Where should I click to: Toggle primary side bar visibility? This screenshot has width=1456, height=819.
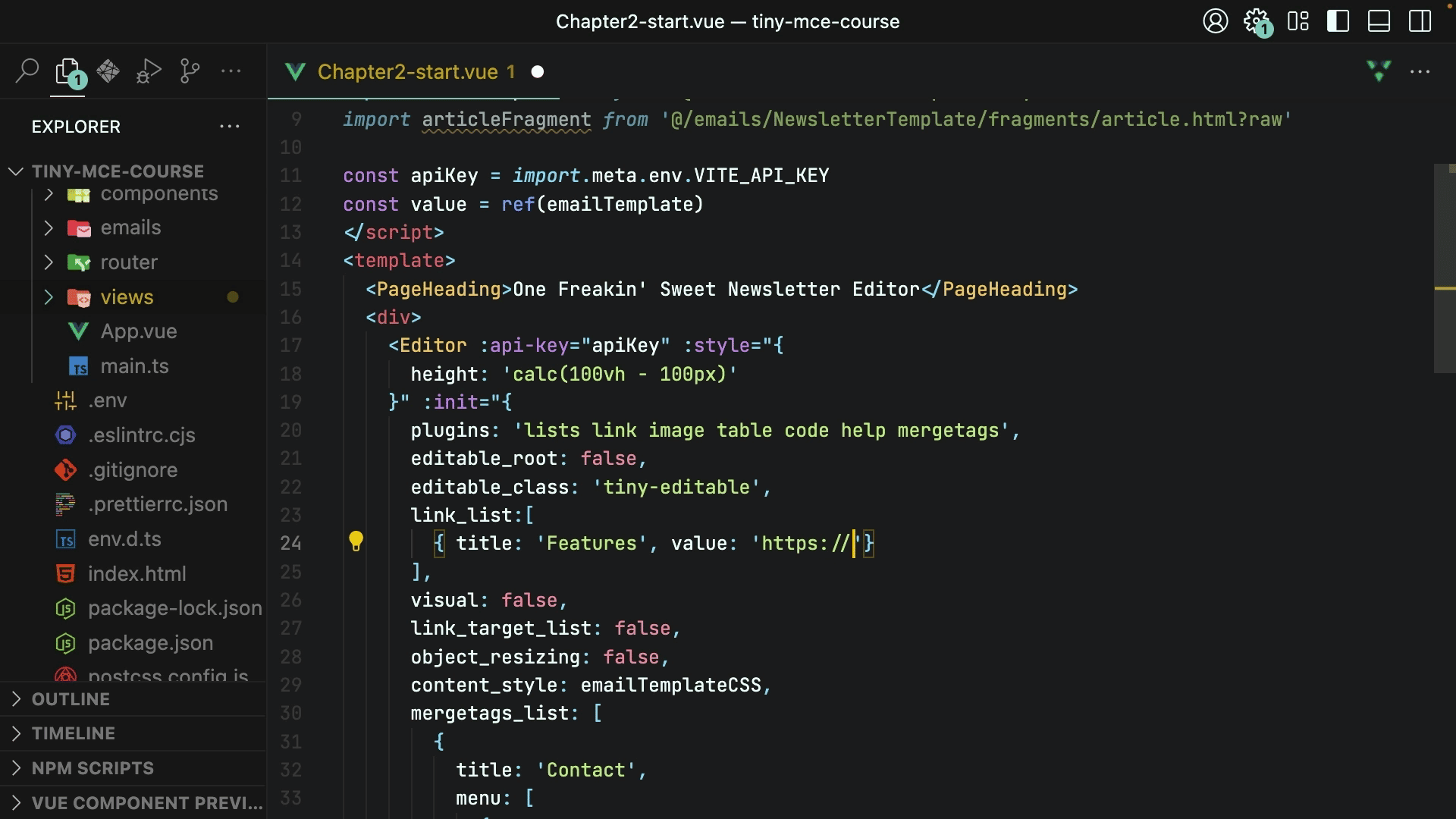pos(1338,21)
